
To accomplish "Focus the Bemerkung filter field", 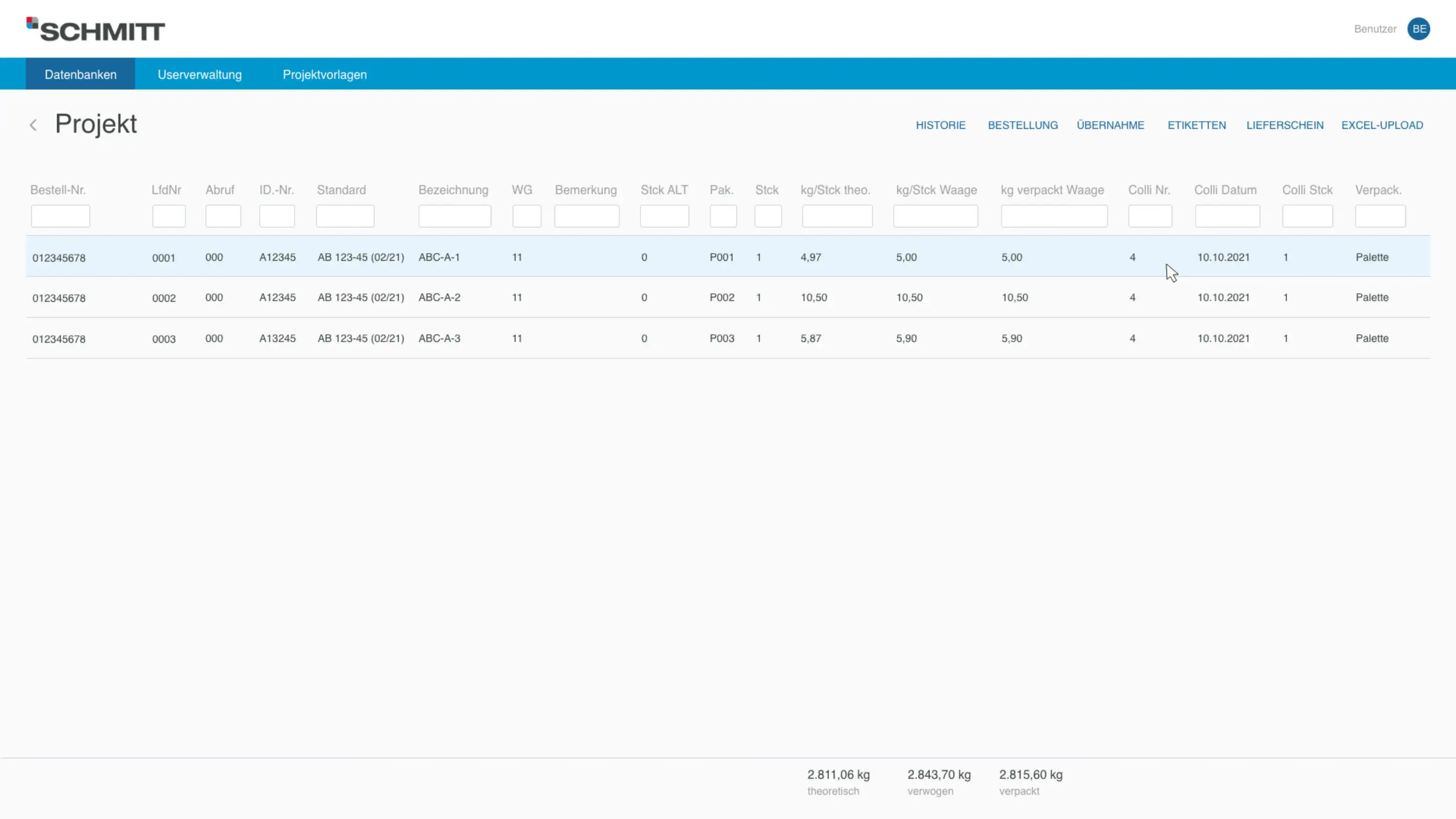I will pyautogui.click(x=586, y=216).
